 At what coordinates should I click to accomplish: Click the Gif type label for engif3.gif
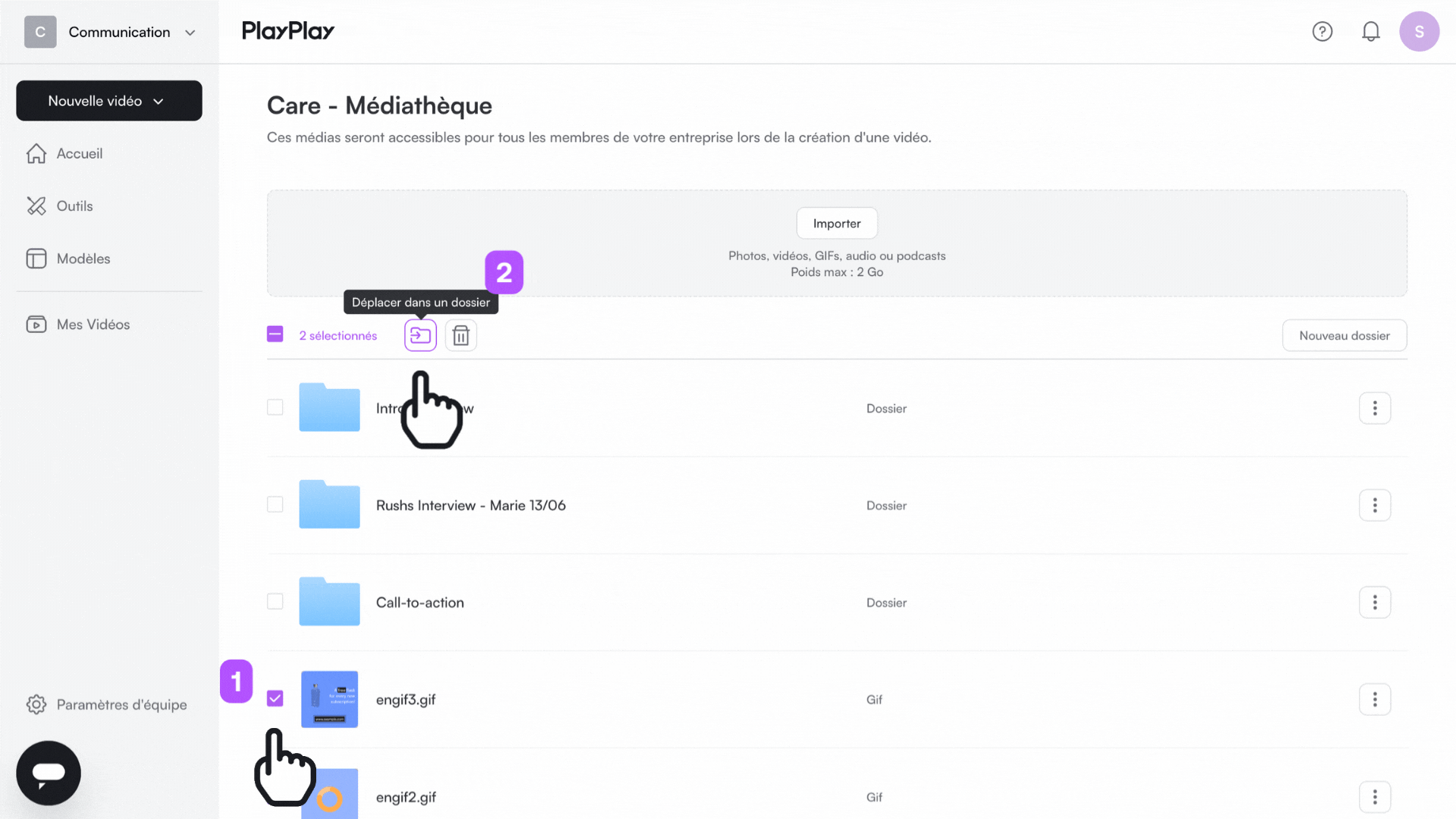pos(874,699)
